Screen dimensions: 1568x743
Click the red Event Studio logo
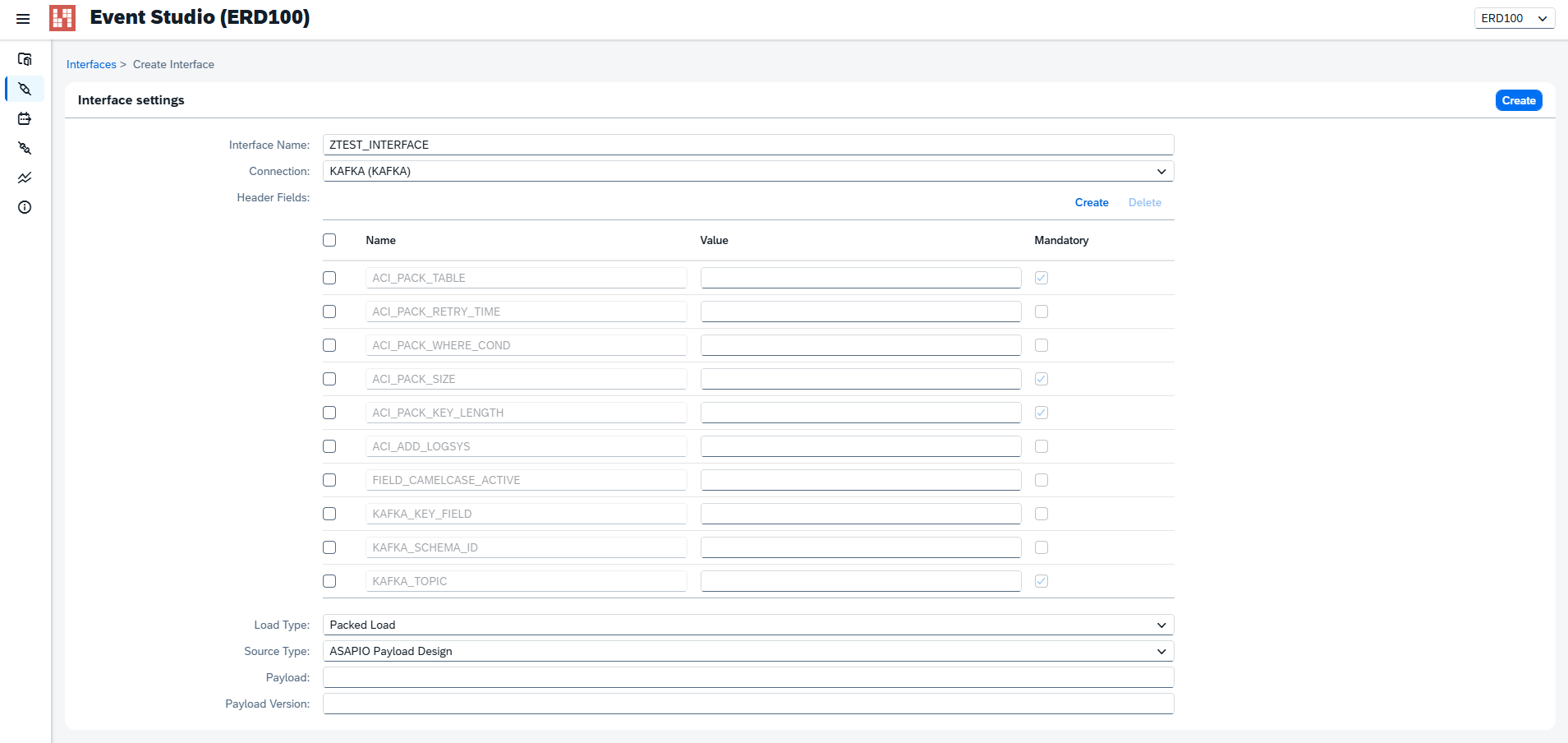click(x=62, y=17)
